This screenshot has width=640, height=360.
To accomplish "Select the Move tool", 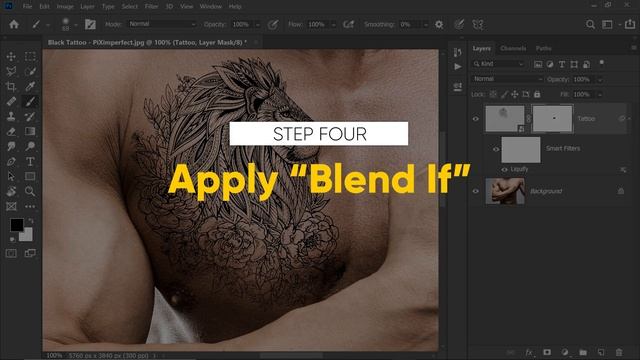I will 11,56.
